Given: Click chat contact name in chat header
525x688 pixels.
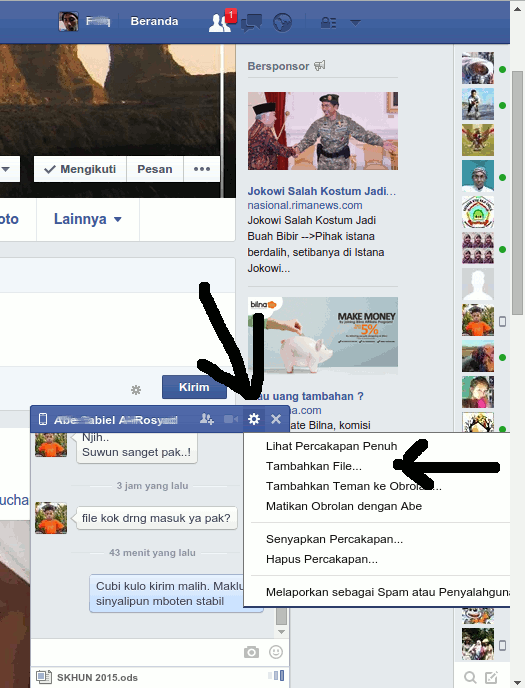Looking at the screenshot, I should [x=116, y=420].
